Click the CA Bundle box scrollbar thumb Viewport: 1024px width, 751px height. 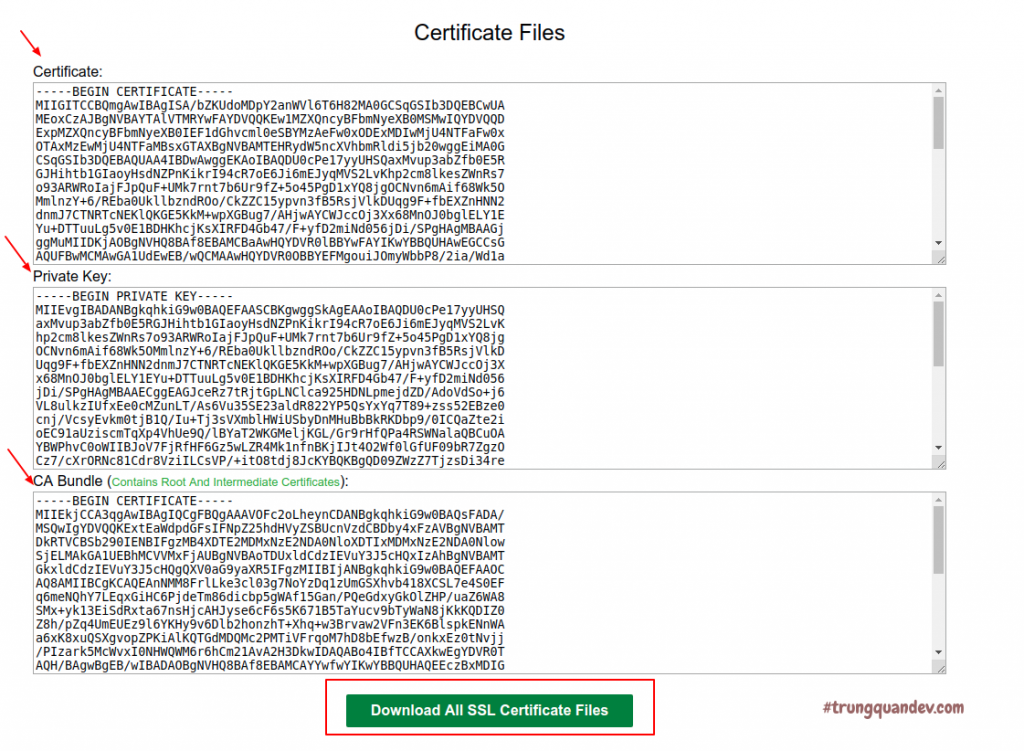(938, 540)
